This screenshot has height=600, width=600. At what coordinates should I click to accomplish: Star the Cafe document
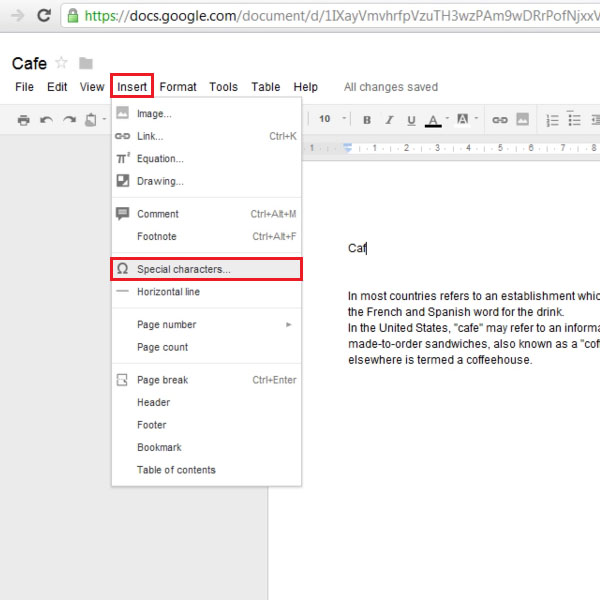pos(62,62)
